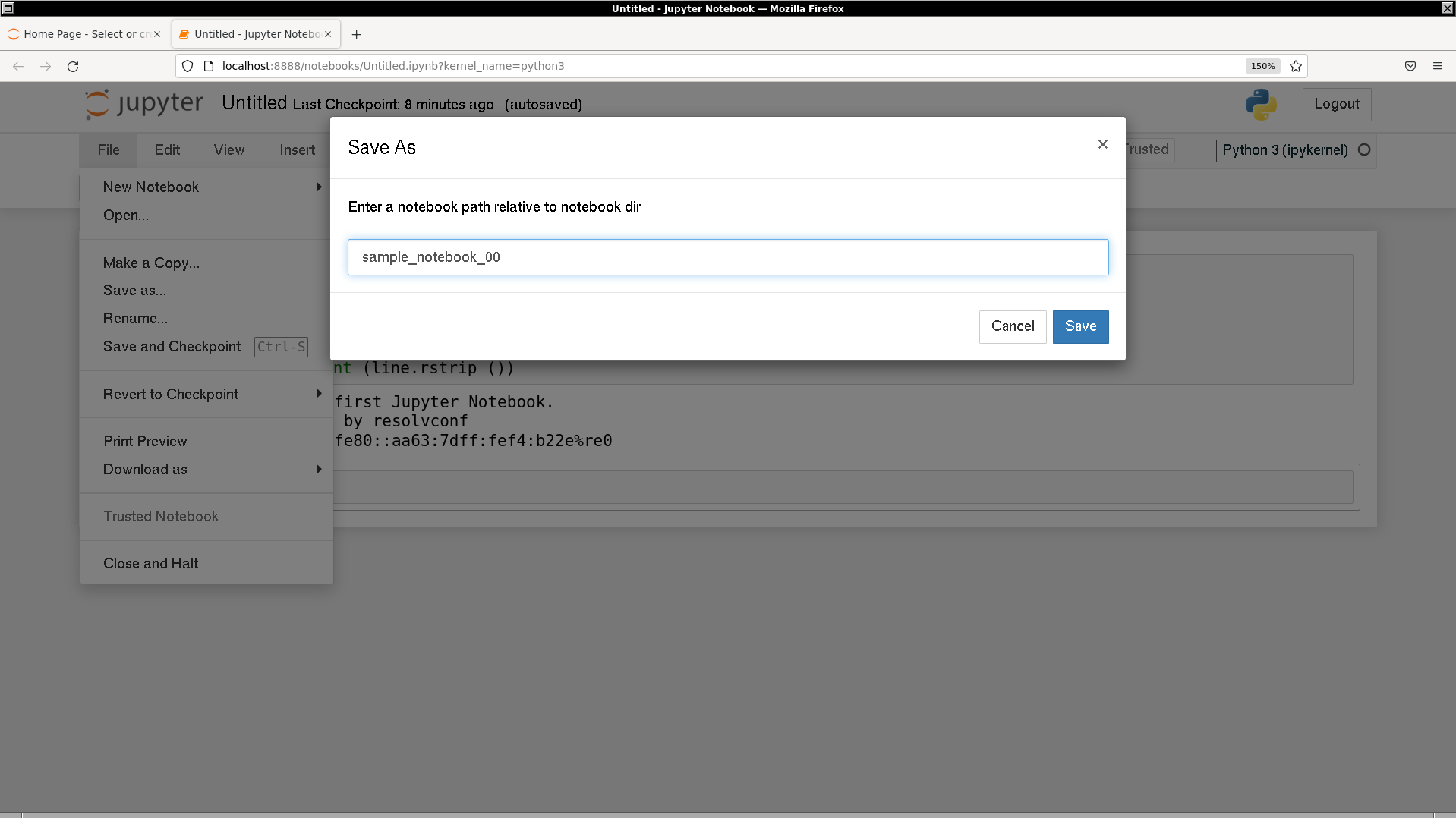This screenshot has width=1456, height=818.
Task: Open the Edit menu
Action: 167,149
